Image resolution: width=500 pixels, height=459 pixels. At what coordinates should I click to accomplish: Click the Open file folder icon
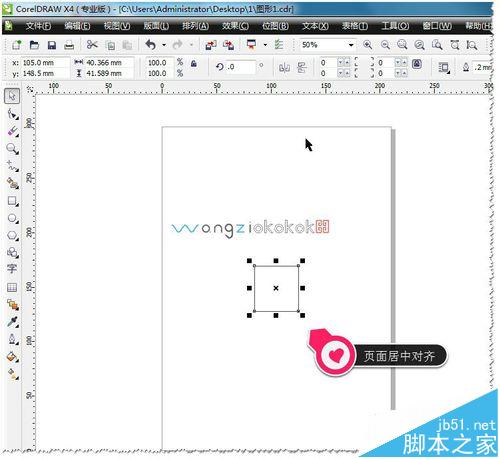coord(34,45)
